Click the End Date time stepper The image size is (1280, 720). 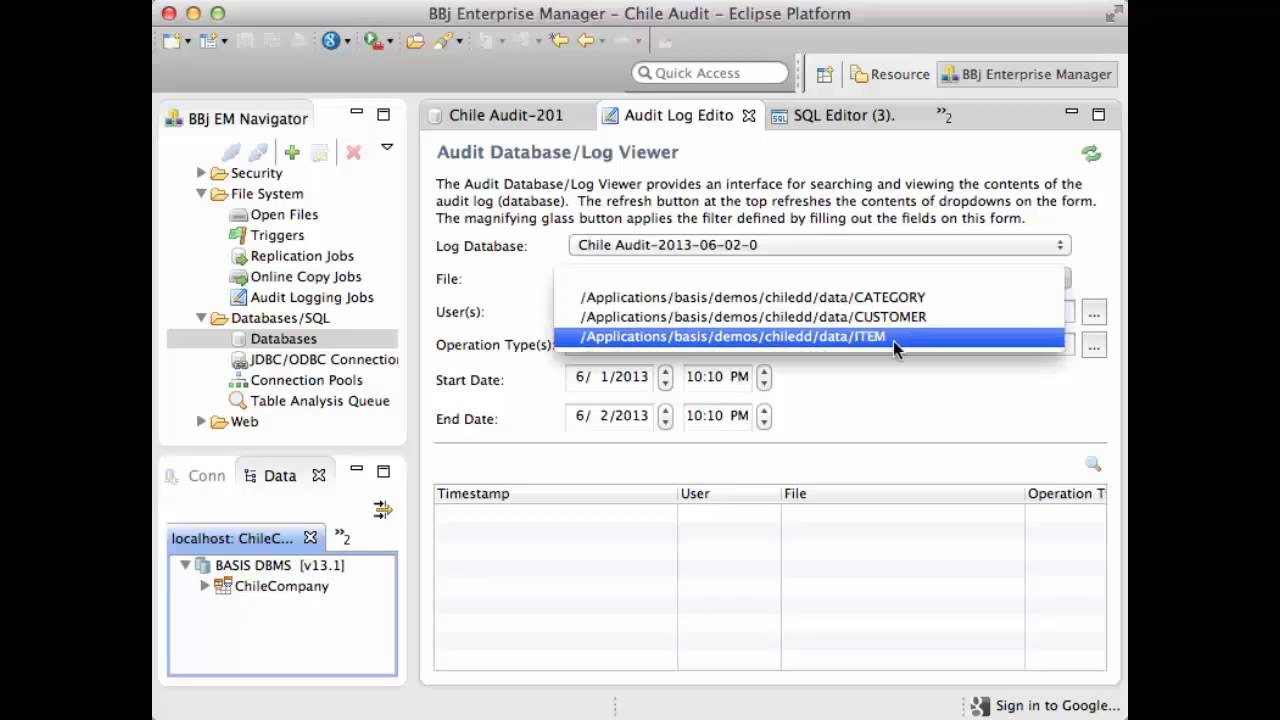tap(764, 416)
